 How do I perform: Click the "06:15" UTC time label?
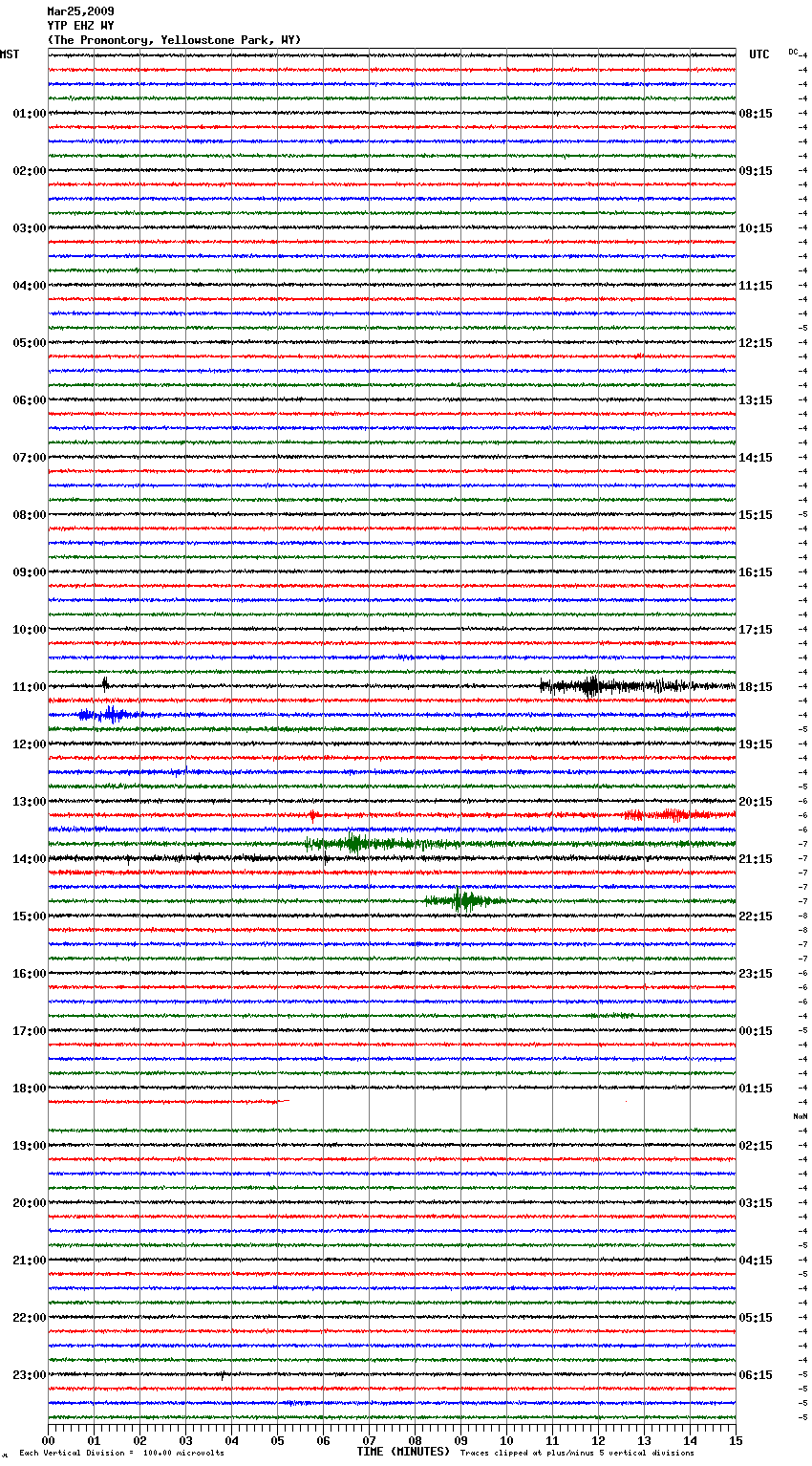tap(756, 1375)
